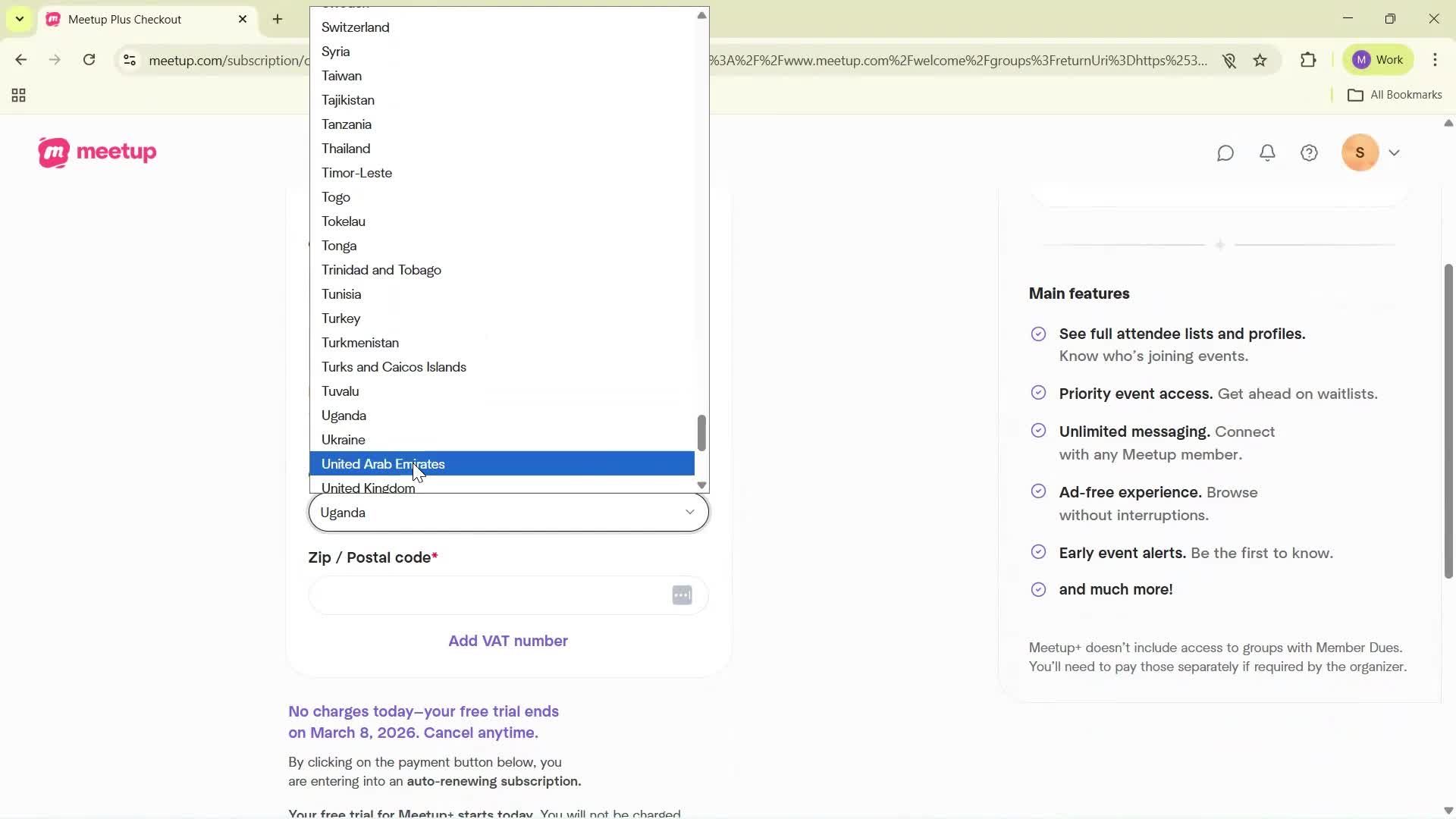Click the country list scroll-down arrow
This screenshot has height=819, width=1456.
[x=701, y=485]
